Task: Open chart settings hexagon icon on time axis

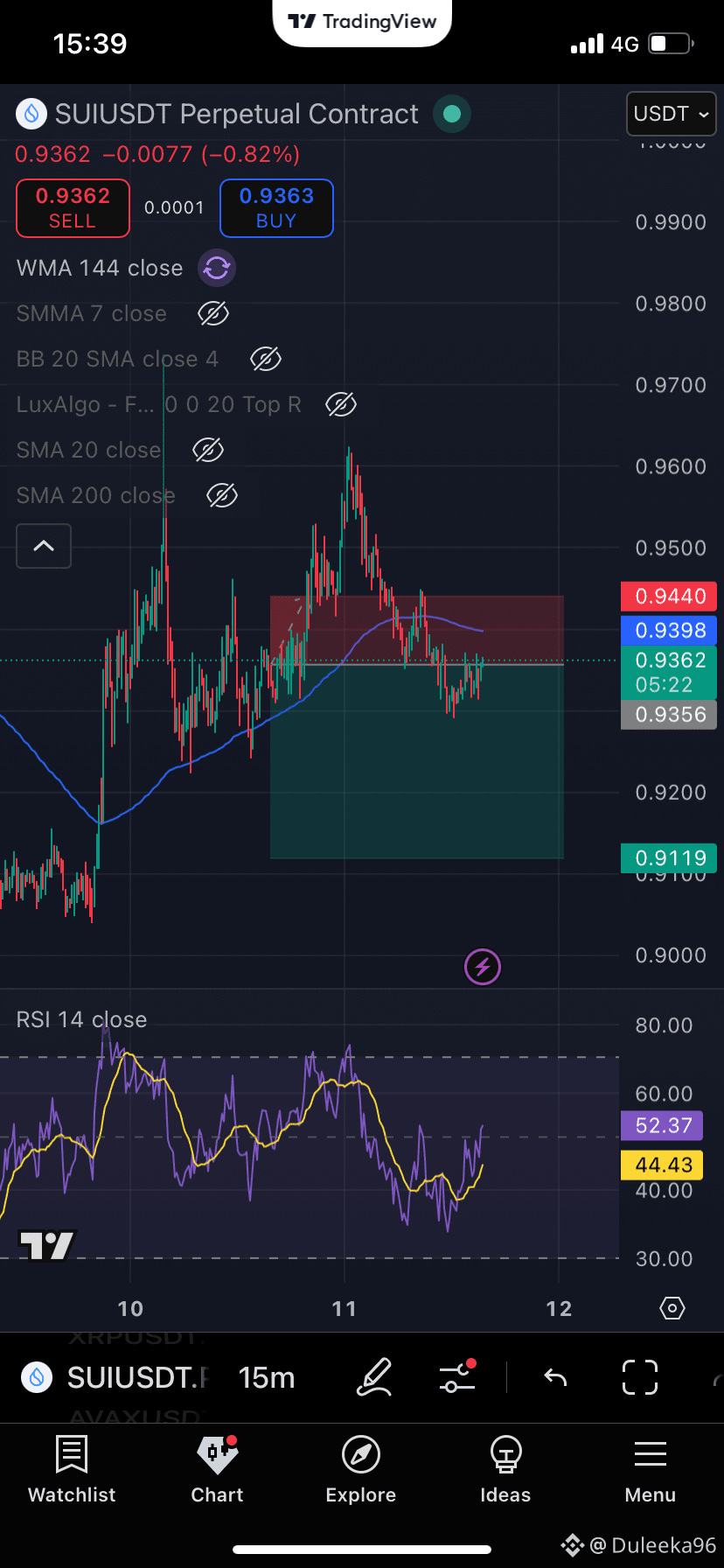Action: 672,1308
